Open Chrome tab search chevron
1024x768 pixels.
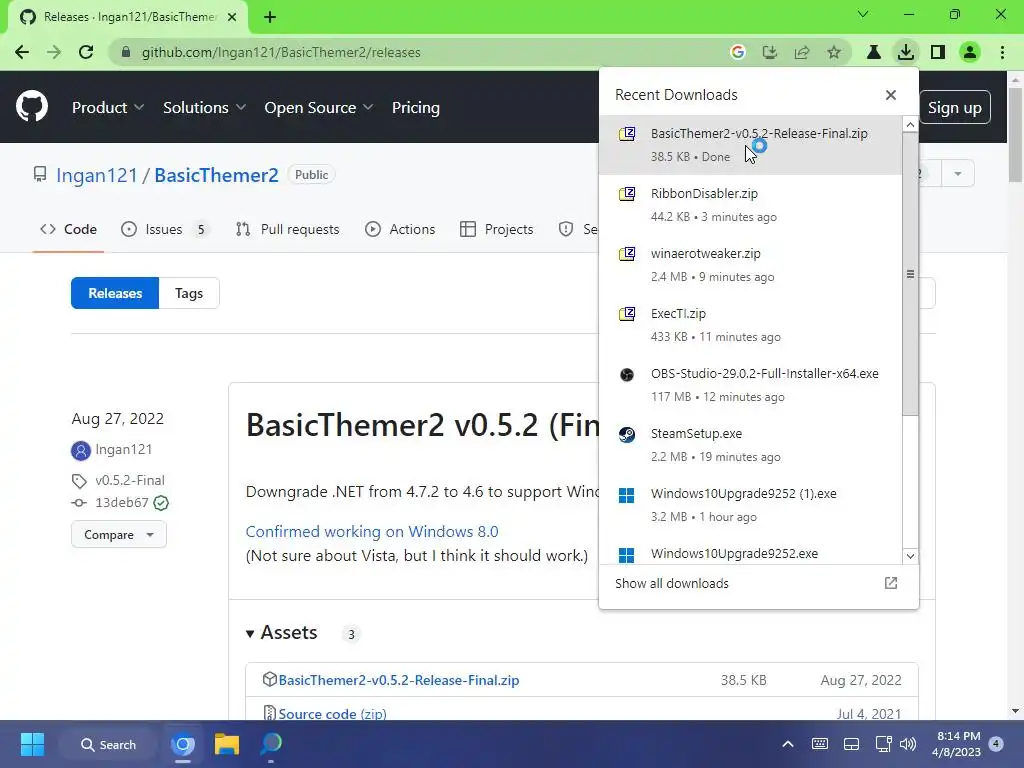click(x=863, y=14)
